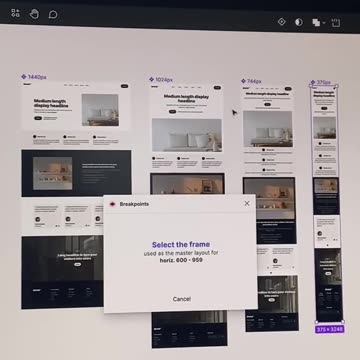Click the 375 × 3248 size badge
This screenshot has width=360, height=360.
pyautogui.click(x=329, y=329)
